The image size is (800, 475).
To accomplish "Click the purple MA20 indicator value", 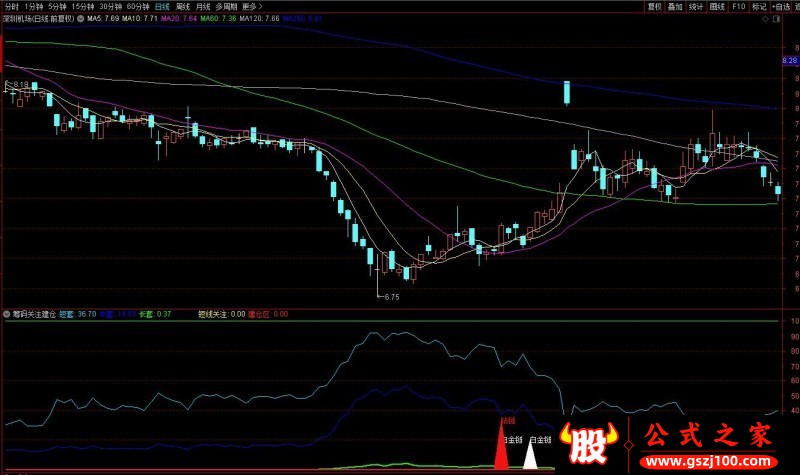I will coord(179,18).
